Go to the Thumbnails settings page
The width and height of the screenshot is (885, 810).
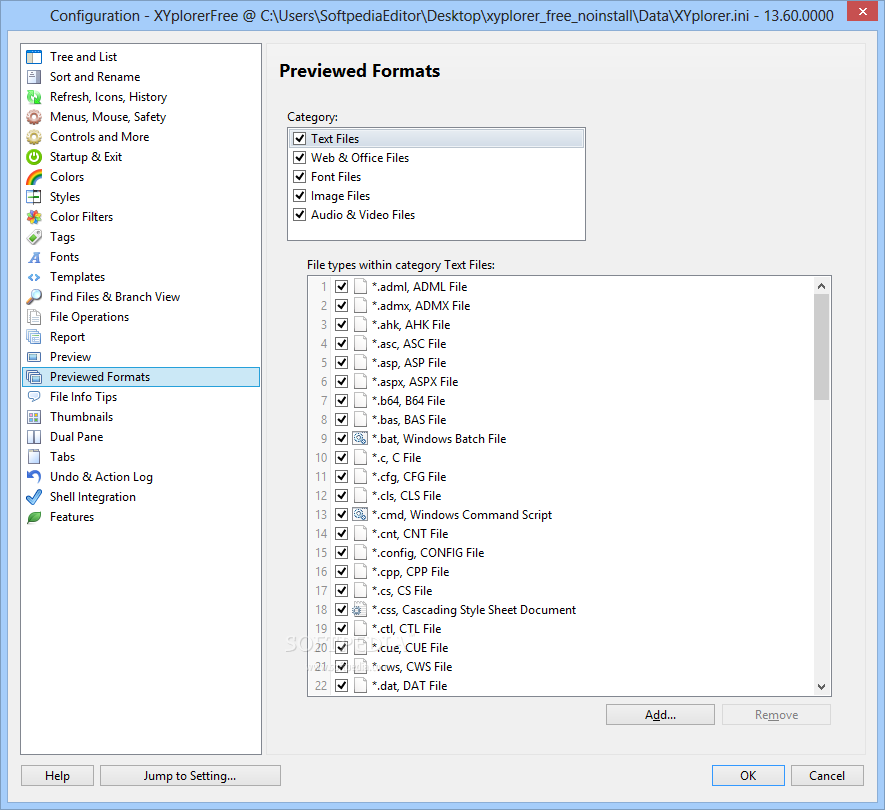pyautogui.click(x=141, y=417)
